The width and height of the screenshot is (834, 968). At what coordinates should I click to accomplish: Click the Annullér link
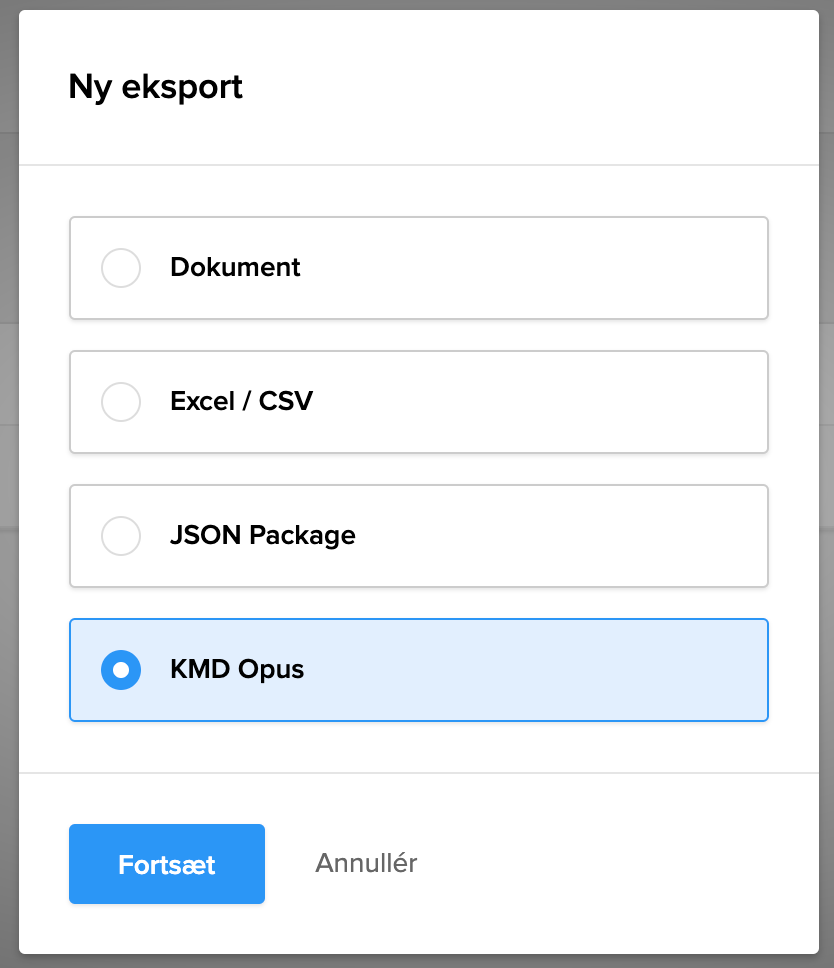[366, 863]
